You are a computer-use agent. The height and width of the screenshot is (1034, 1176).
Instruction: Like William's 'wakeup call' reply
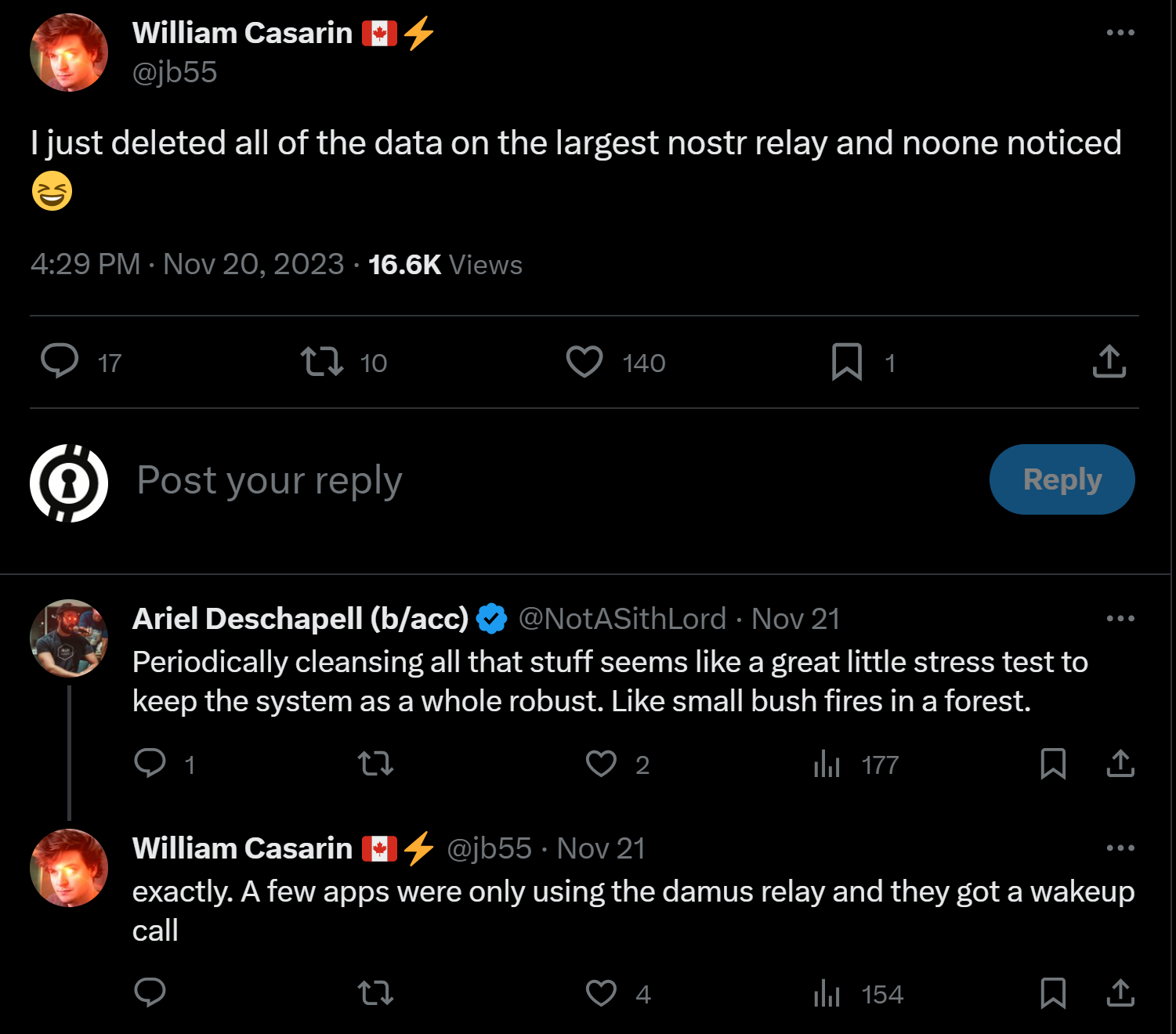click(601, 992)
